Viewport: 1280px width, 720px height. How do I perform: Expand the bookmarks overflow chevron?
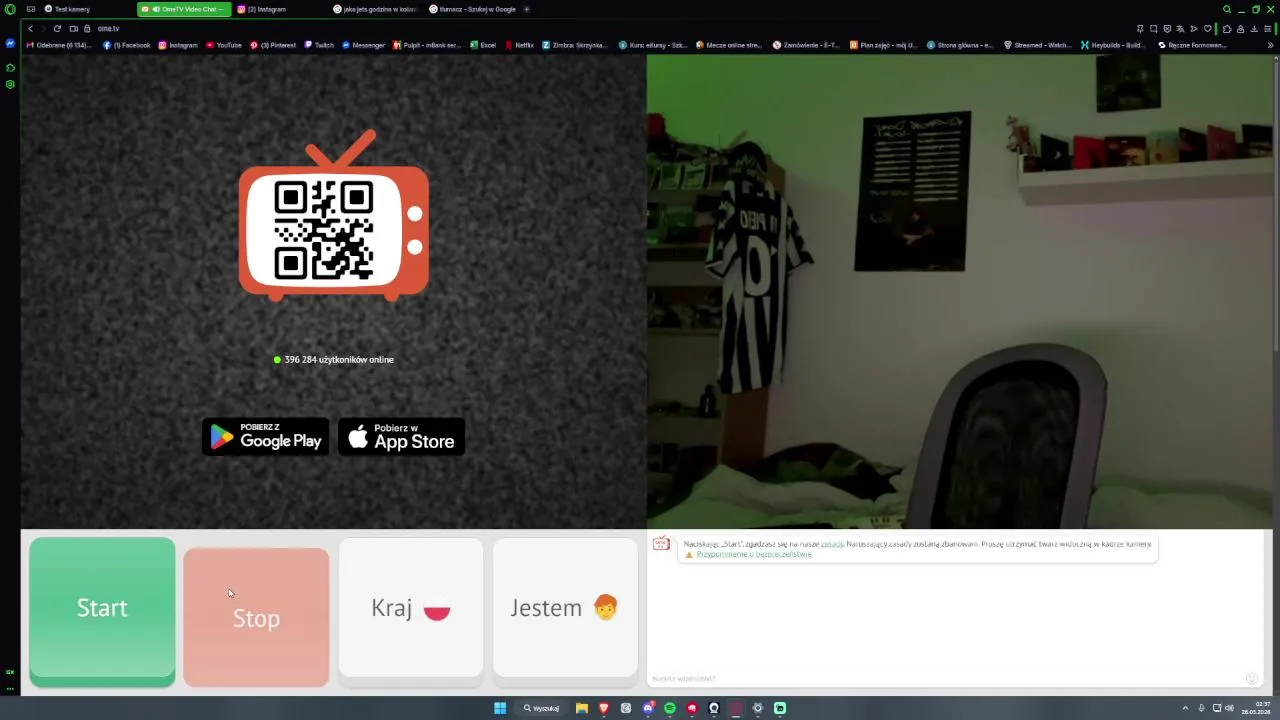tap(1271, 45)
